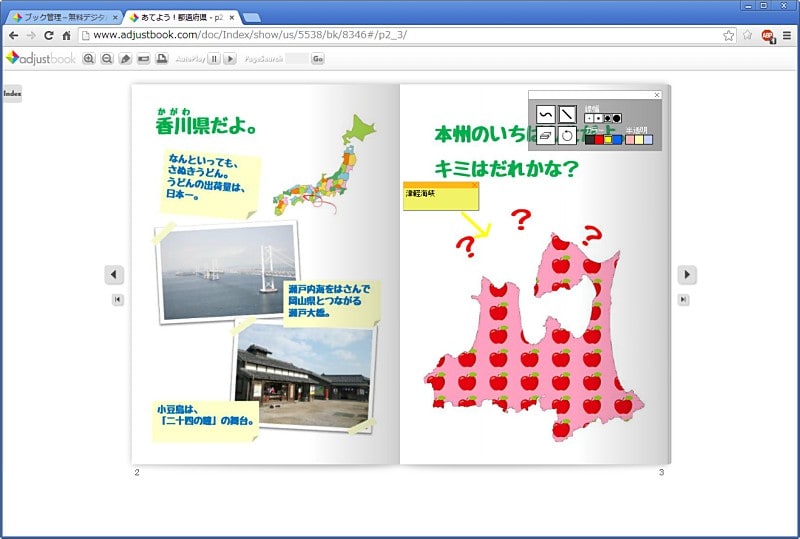Select the freehand curve drawing tool
The width and height of the screenshot is (800, 539).
point(545,114)
